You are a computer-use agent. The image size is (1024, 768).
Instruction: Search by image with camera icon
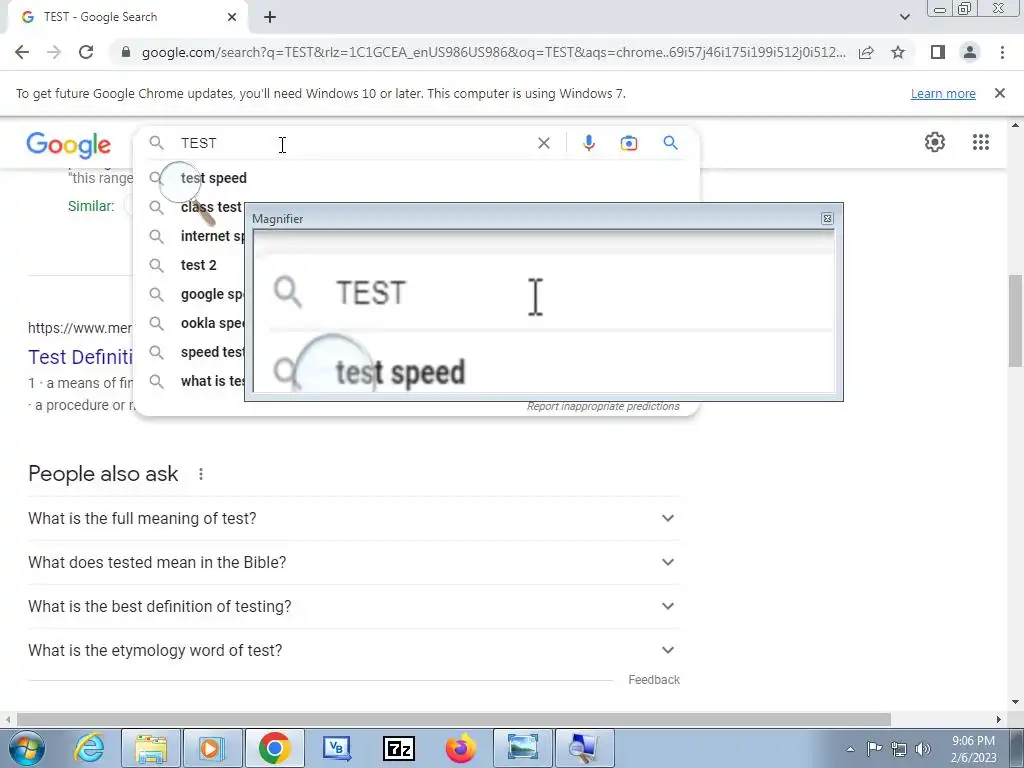pos(628,143)
